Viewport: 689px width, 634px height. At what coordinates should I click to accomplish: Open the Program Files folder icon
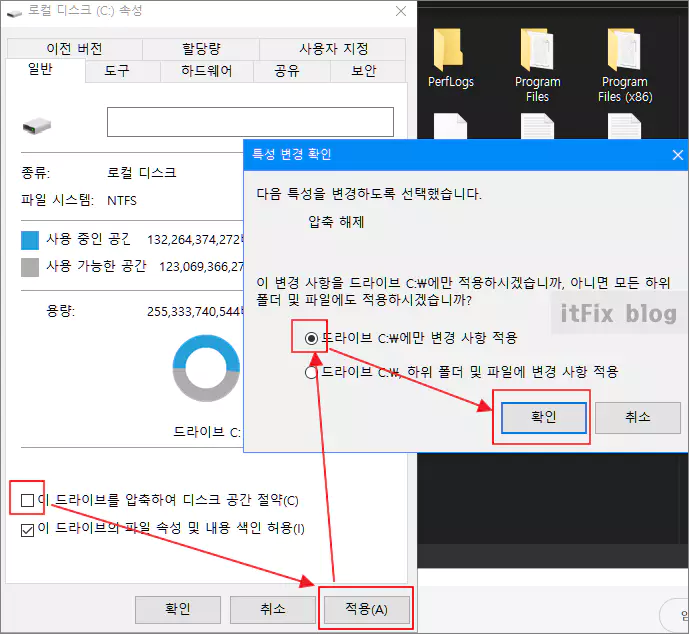pyautogui.click(x=537, y=50)
